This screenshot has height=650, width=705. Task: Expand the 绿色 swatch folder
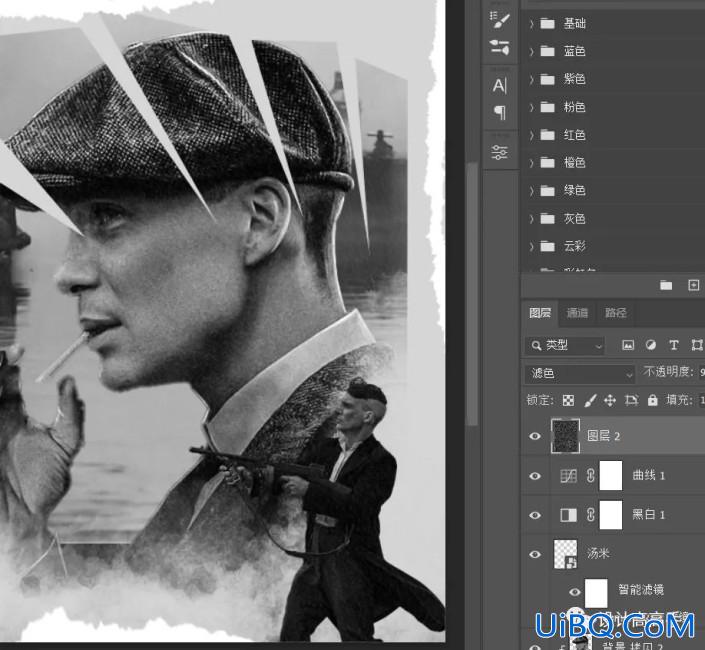[531, 191]
